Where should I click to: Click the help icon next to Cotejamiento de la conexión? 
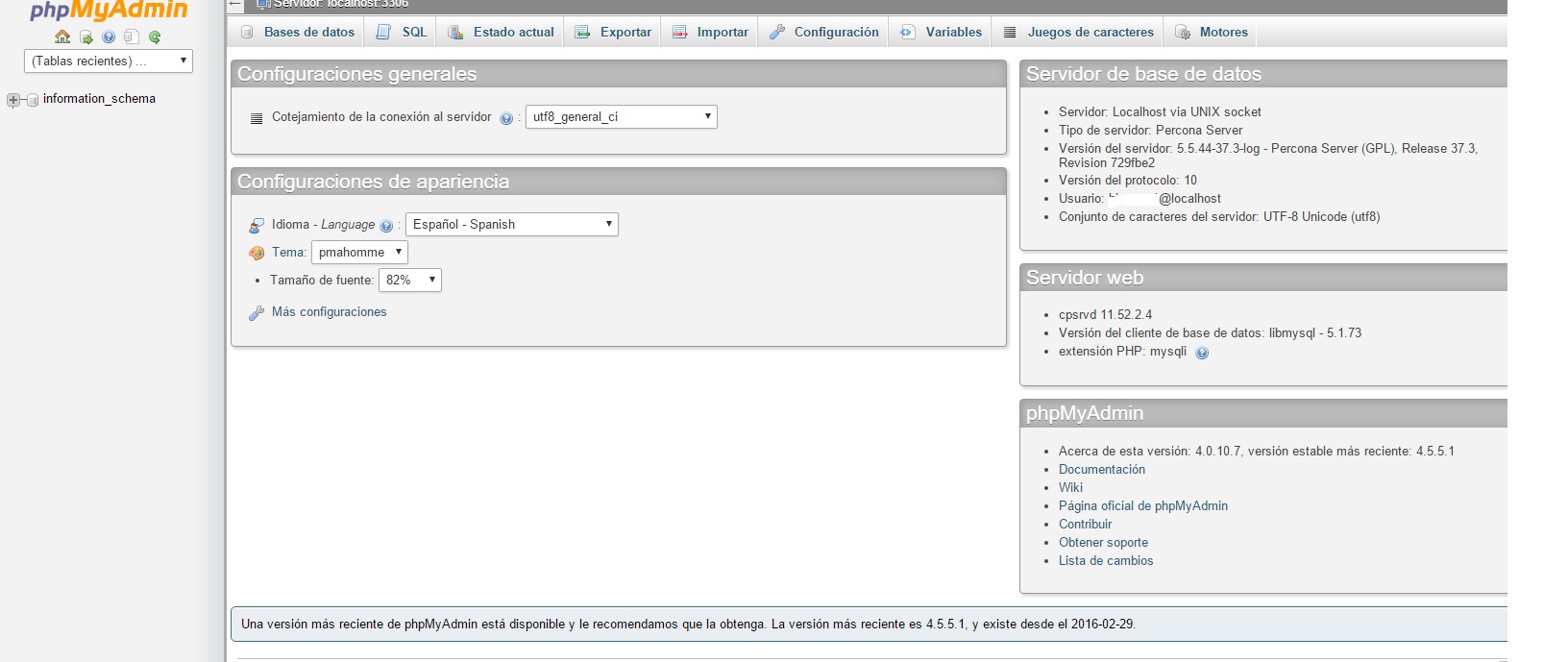(506, 118)
